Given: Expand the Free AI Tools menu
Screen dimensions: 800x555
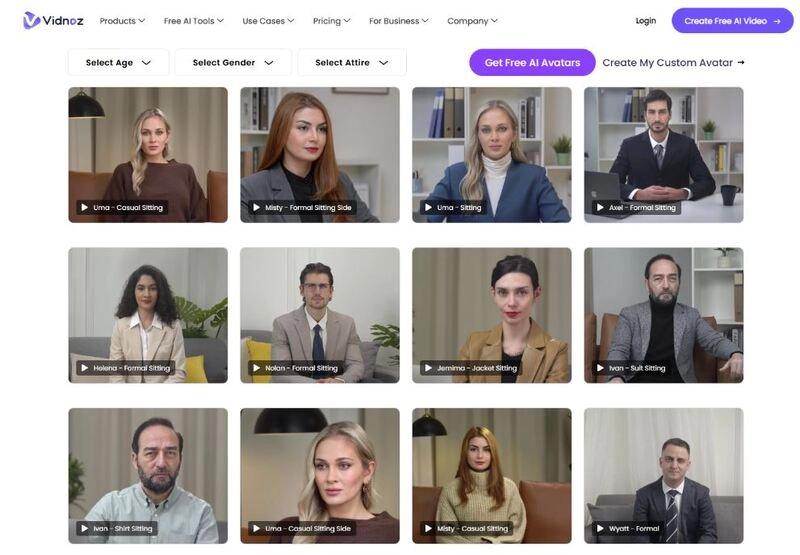Looking at the screenshot, I should [x=194, y=21].
